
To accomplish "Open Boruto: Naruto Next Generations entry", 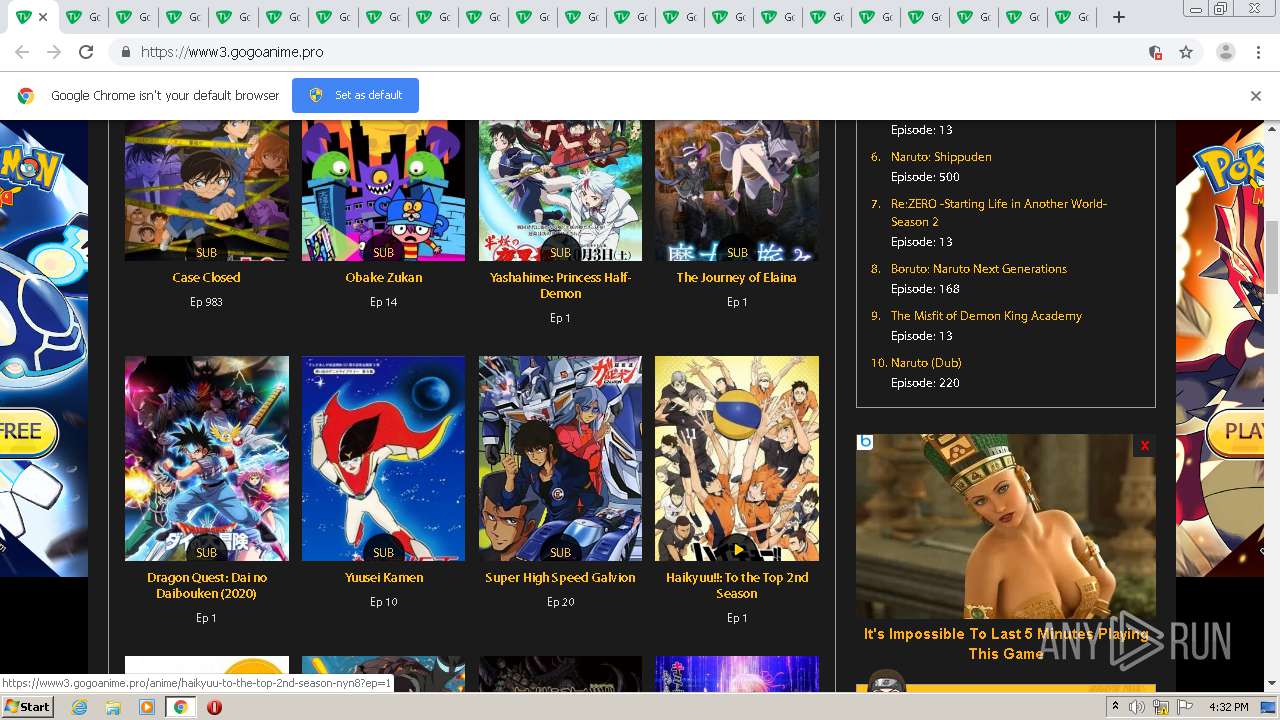I will coord(979,269).
